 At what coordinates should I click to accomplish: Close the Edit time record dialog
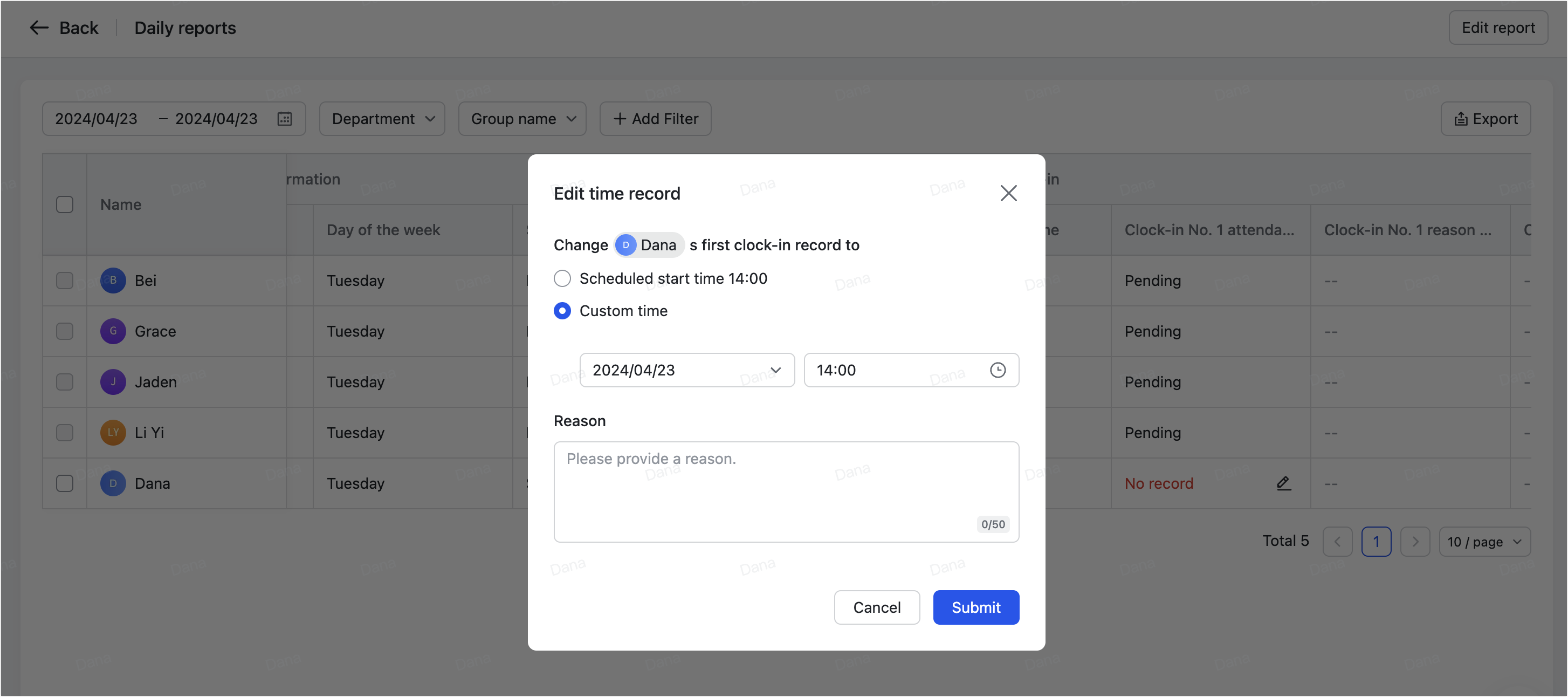coord(1008,193)
